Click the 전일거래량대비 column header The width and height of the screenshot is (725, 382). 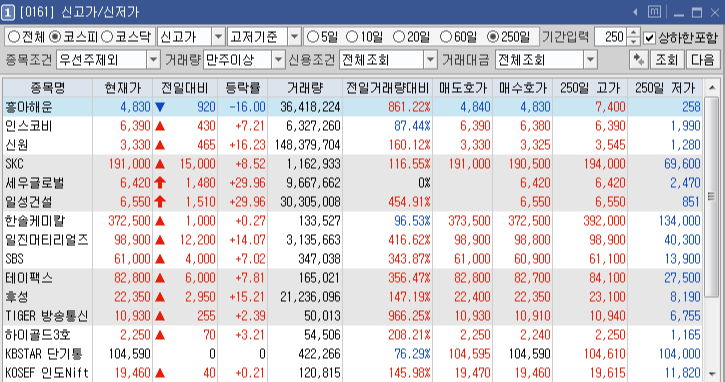(387, 88)
